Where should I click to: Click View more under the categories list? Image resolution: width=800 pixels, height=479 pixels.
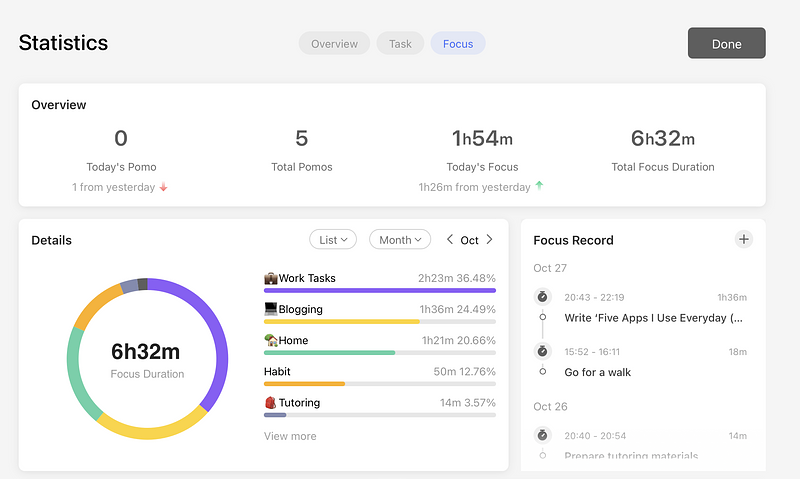290,436
